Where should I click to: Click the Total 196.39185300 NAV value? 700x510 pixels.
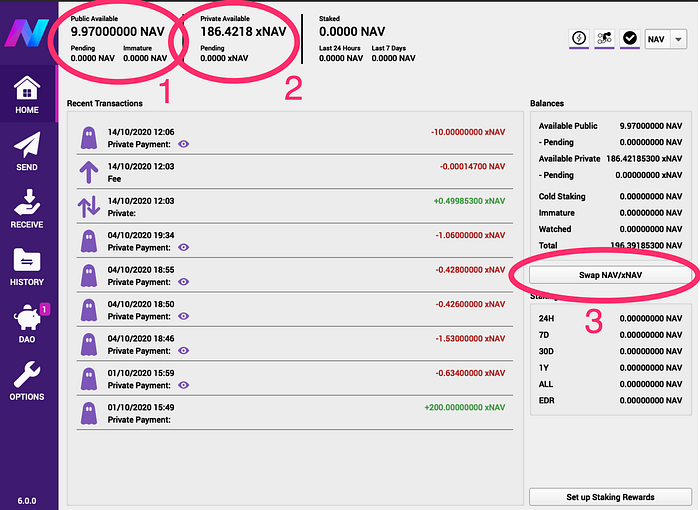[646, 245]
